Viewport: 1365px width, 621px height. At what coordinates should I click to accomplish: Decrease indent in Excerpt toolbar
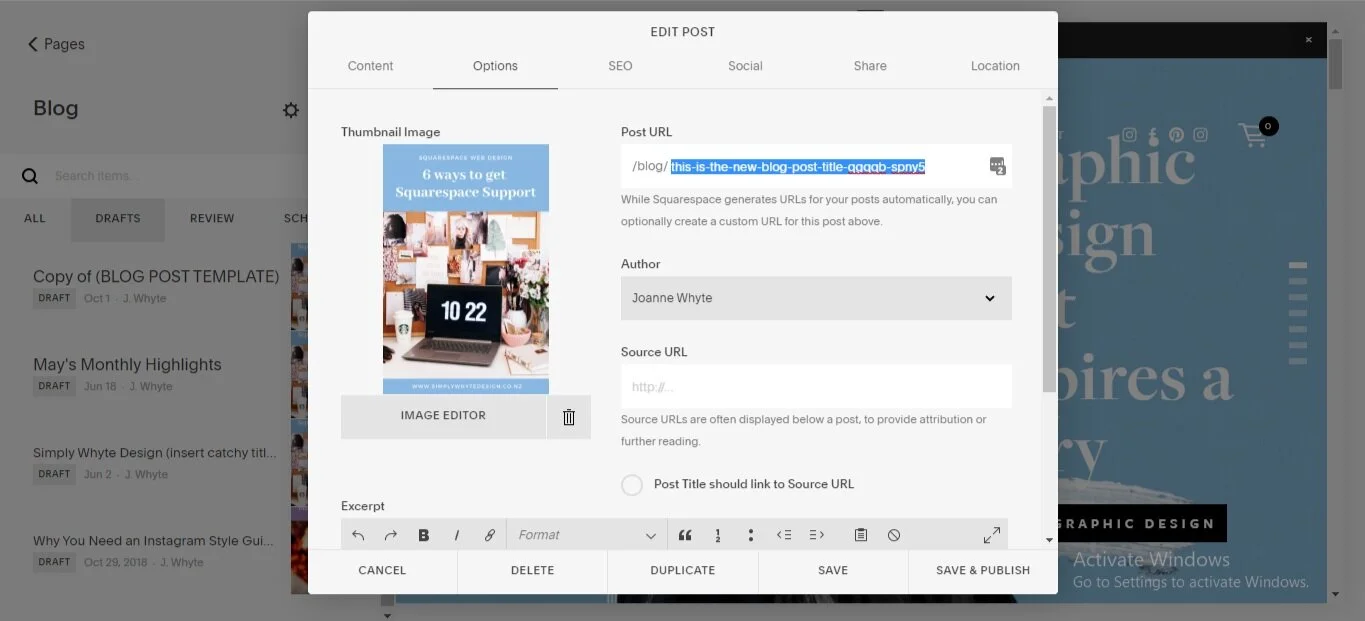pos(784,535)
